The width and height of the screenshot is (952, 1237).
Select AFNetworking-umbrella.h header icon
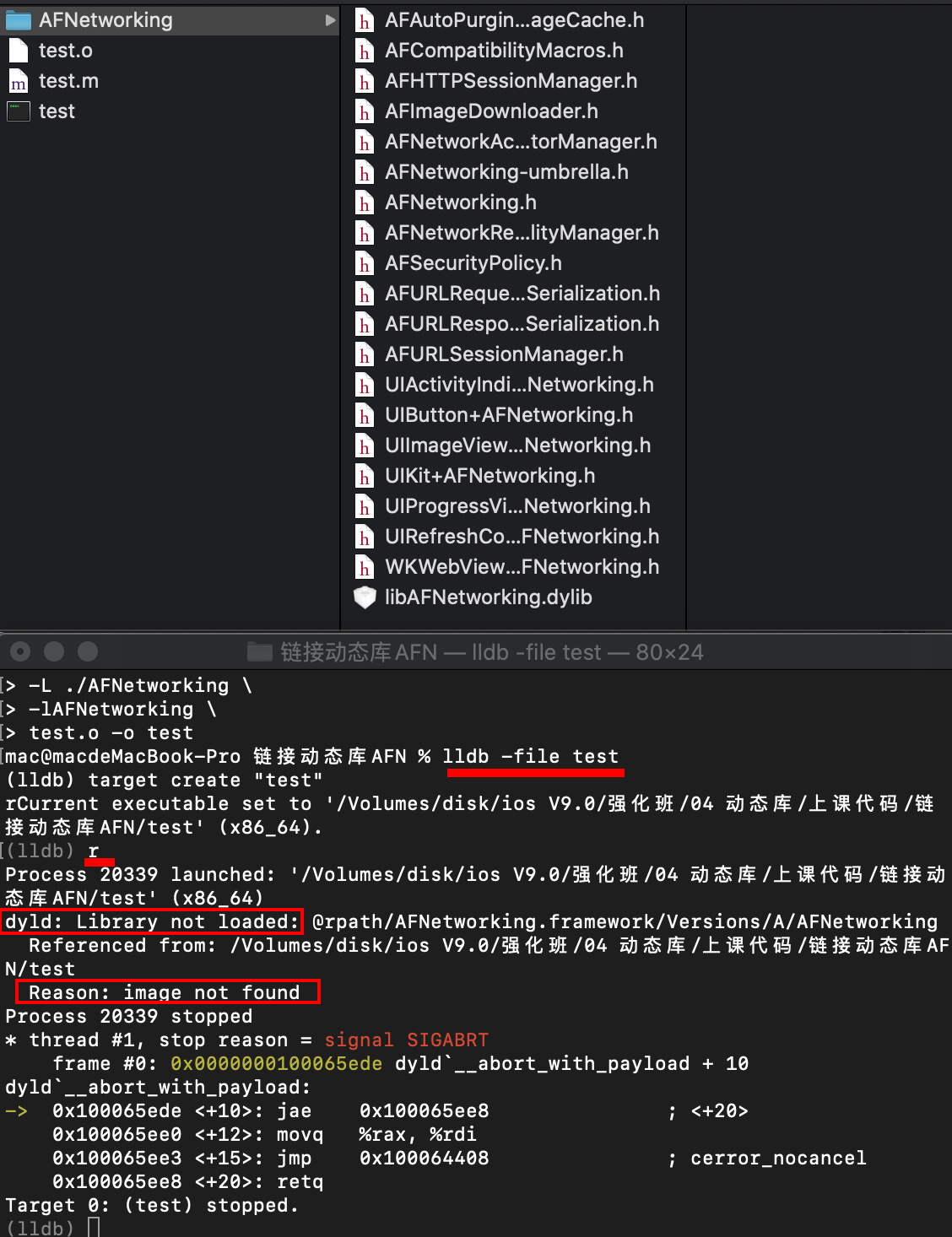click(365, 172)
